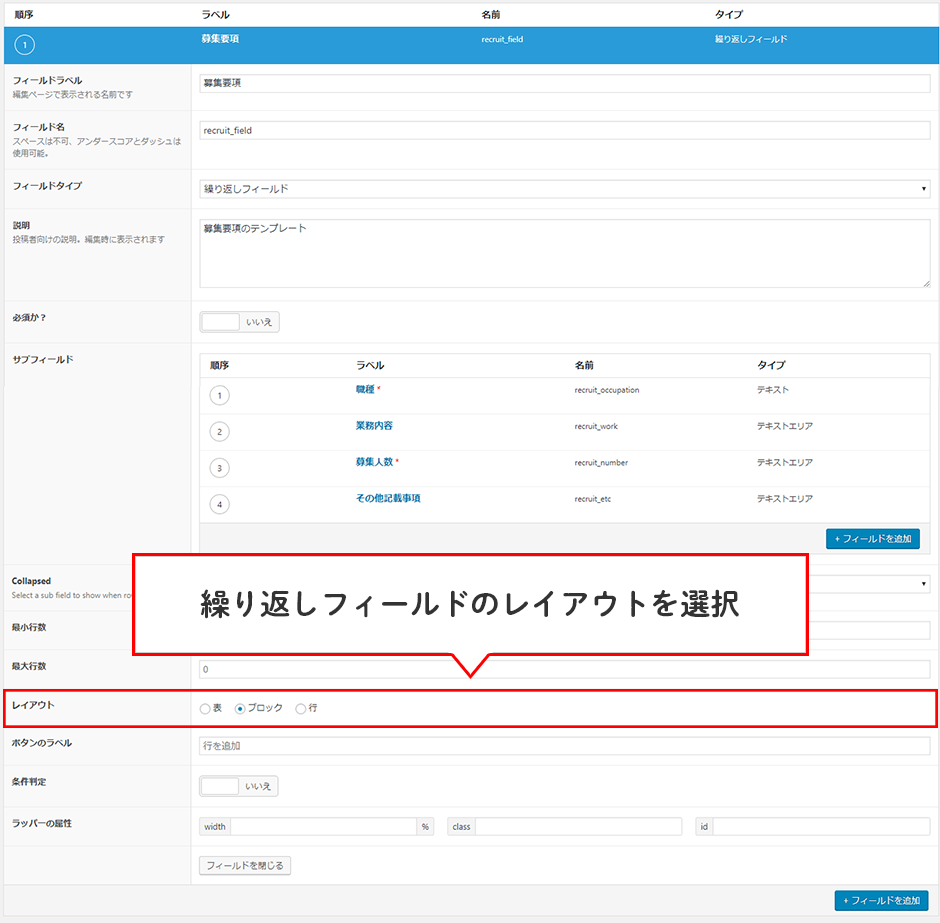The height and width of the screenshot is (923, 940).
Task: Click the 説明 textarea
Action: click(565, 253)
